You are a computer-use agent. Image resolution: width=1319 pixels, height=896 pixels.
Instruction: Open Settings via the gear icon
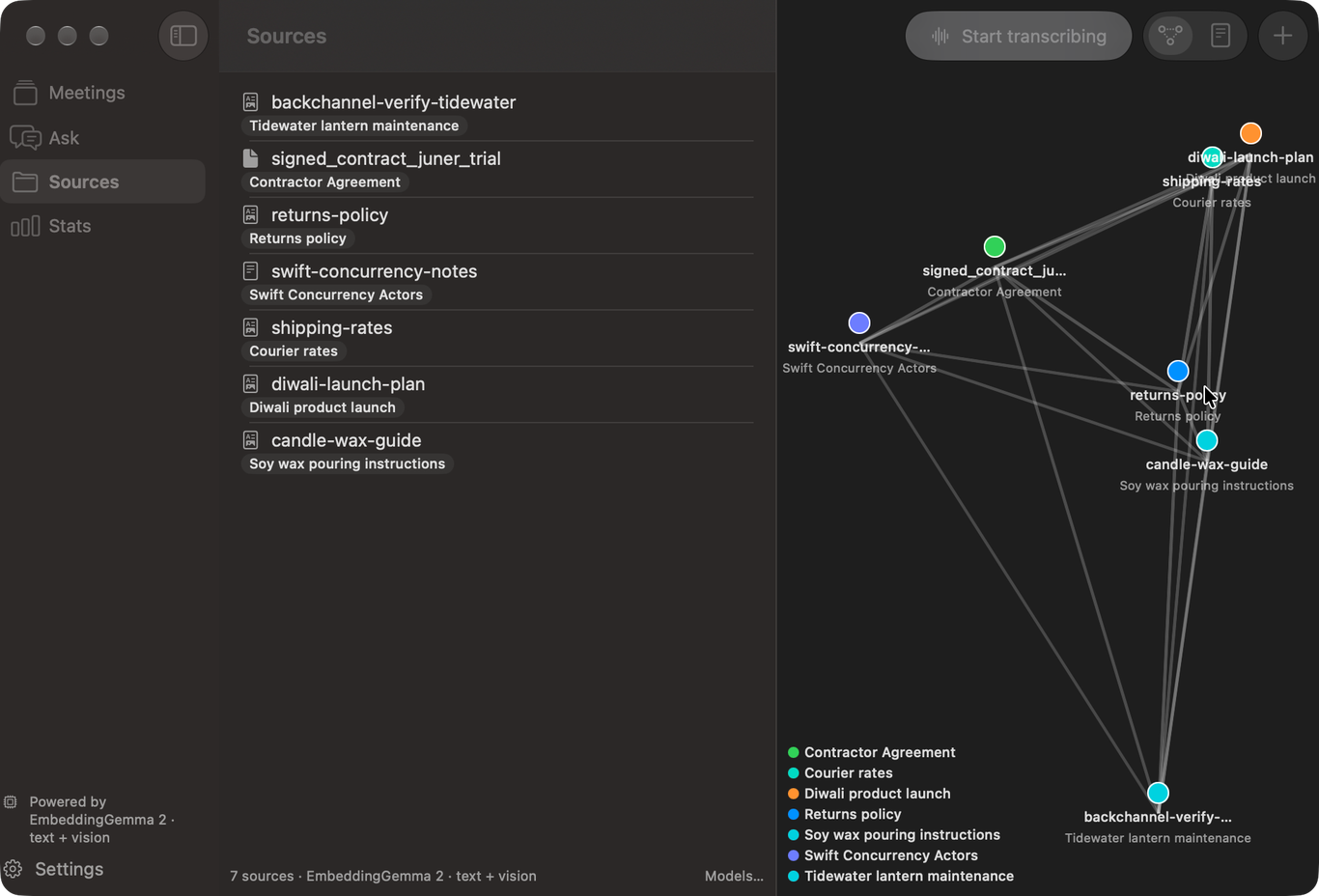point(14,869)
